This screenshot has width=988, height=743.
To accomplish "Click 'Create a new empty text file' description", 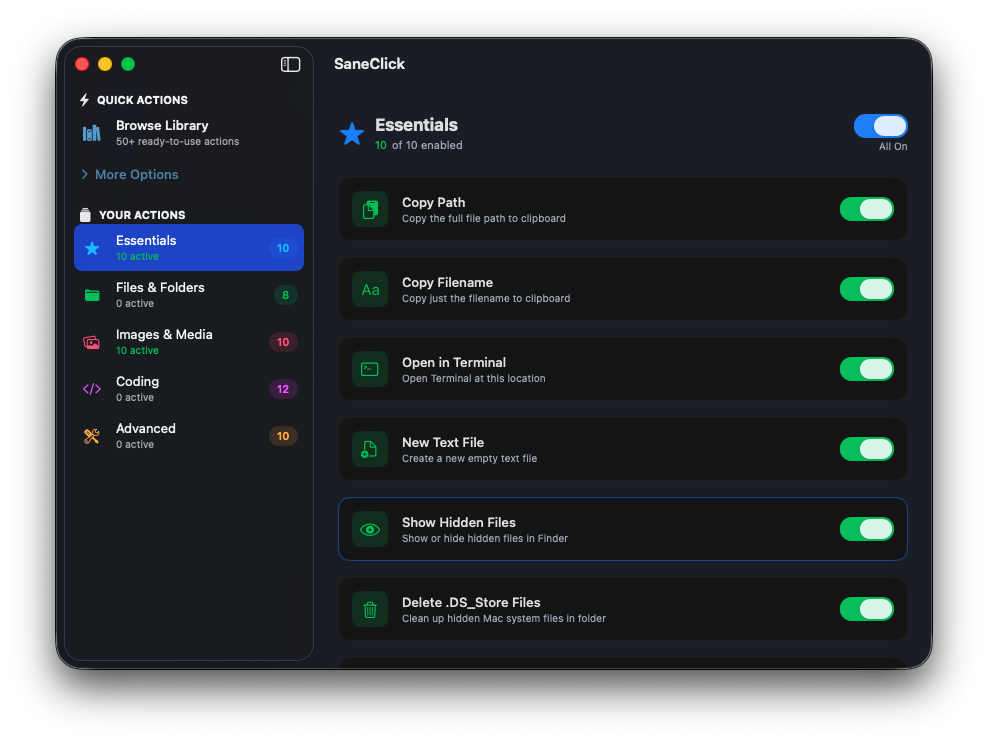I will pos(469,459).
